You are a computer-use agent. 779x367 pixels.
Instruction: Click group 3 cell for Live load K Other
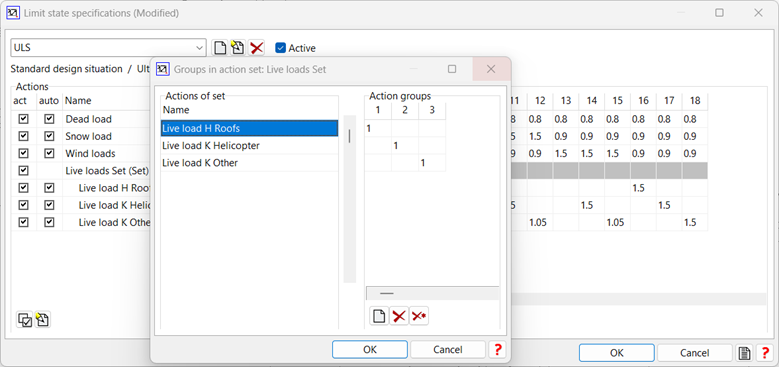pyautogui.click(x=432, y=163)
